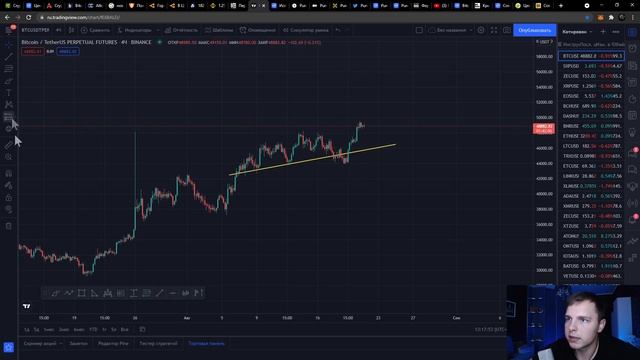Toggle magnet mode in left toolbar
640x360 pixels.
[9, 173]
